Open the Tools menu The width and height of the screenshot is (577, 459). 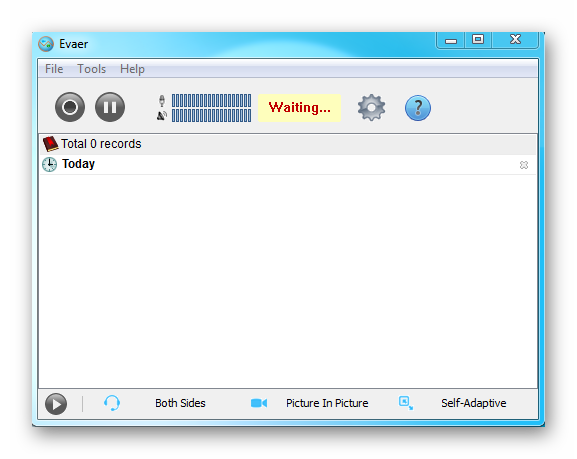[92, 69]
